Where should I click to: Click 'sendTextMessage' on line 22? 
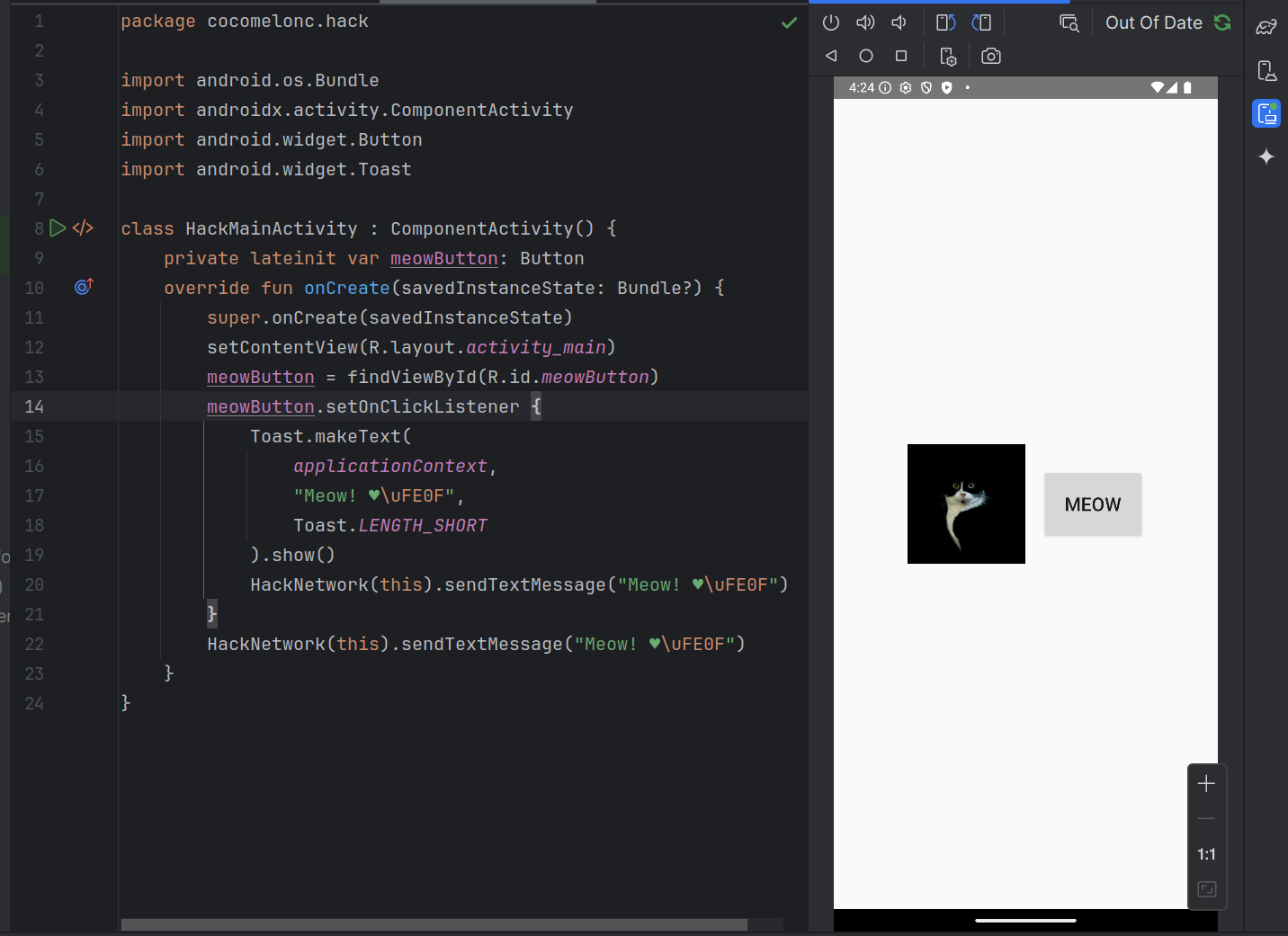pos(482,644)
